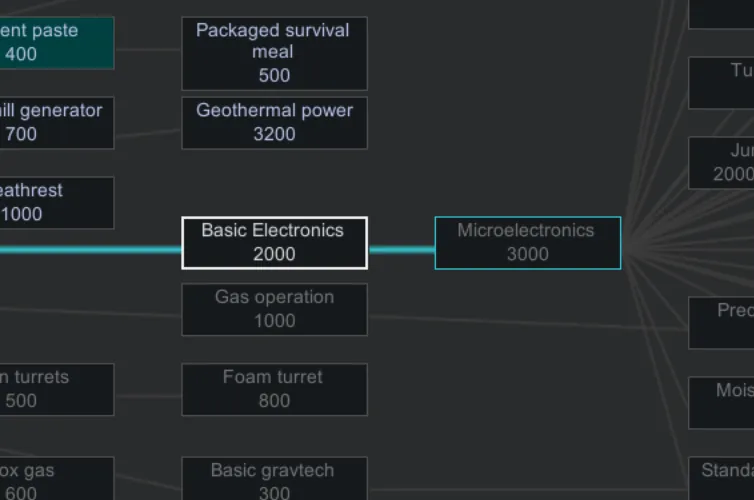Select the Basic Electronics research project
Image resolution: width=754 pixels, height=500 pixels.
(x=274, y=243)
